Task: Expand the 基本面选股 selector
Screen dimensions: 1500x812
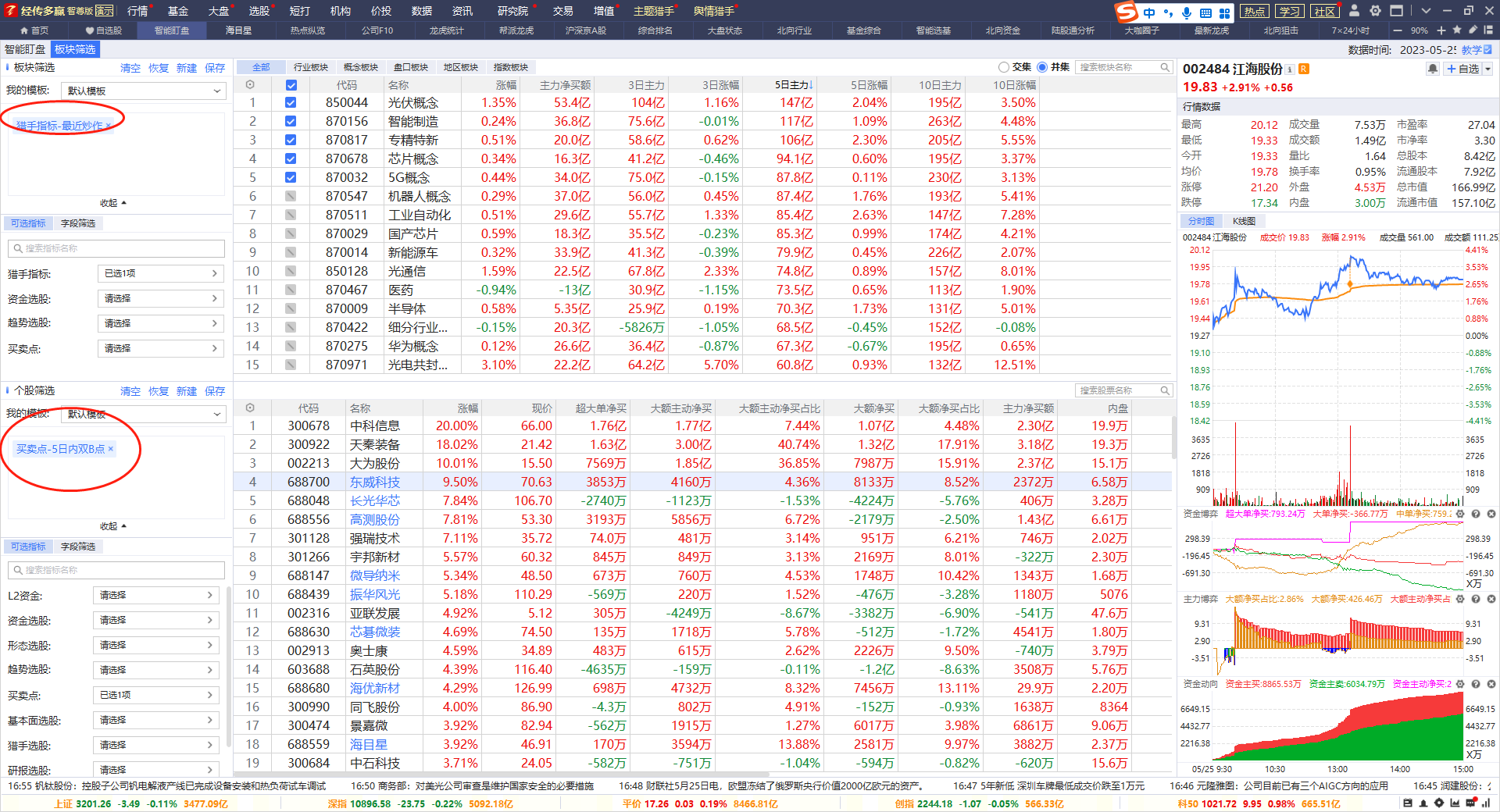Action: [156, 720]
